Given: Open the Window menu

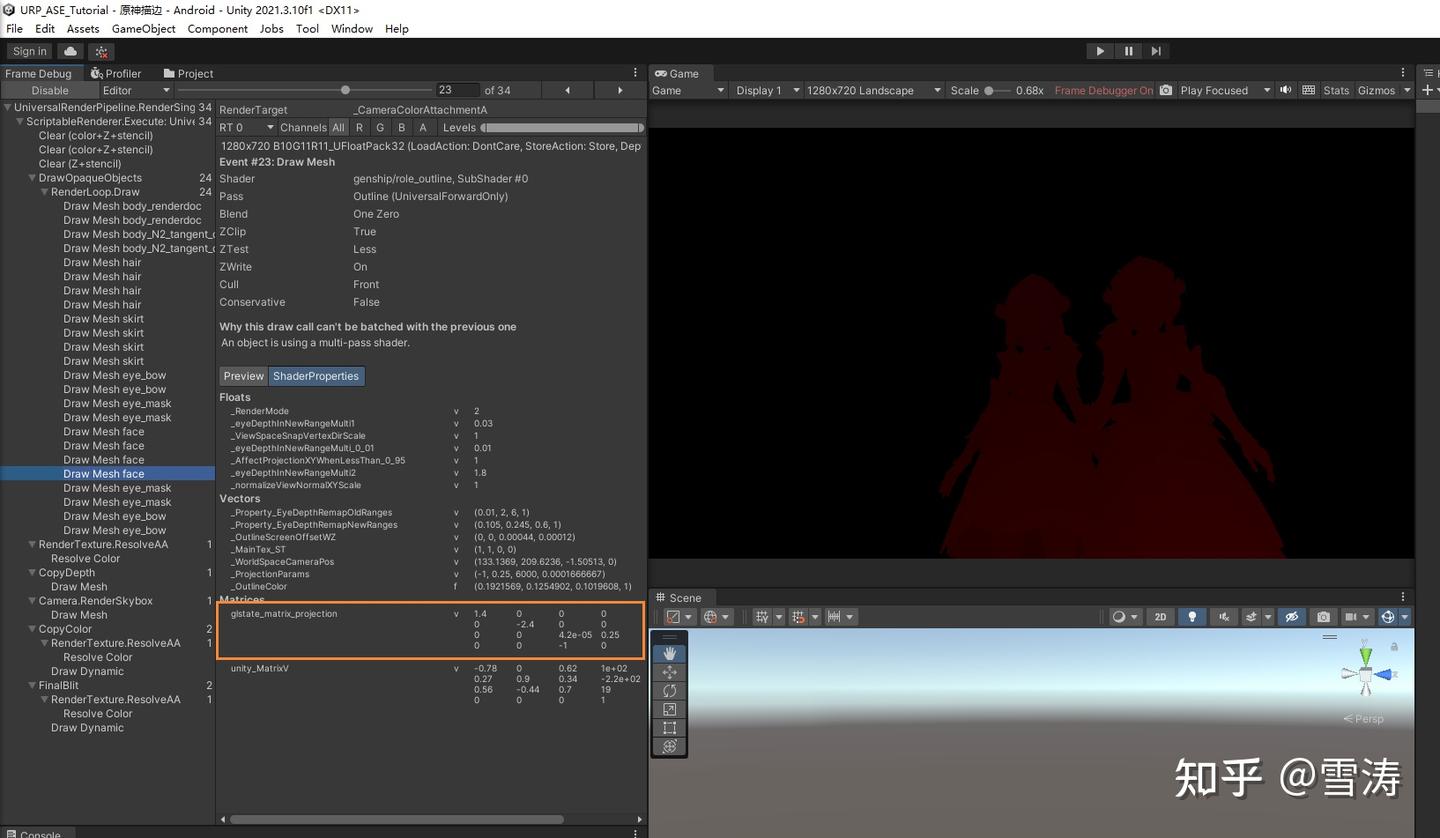Looking at the screenshot, I should (351, 29).
